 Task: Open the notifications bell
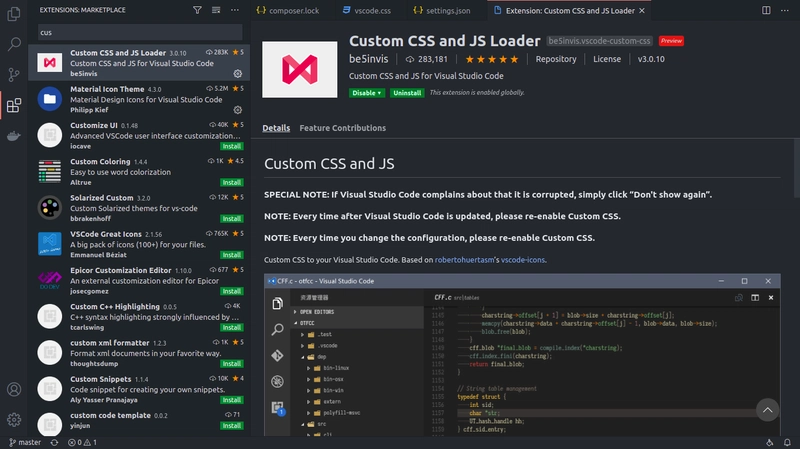(787, 442)
